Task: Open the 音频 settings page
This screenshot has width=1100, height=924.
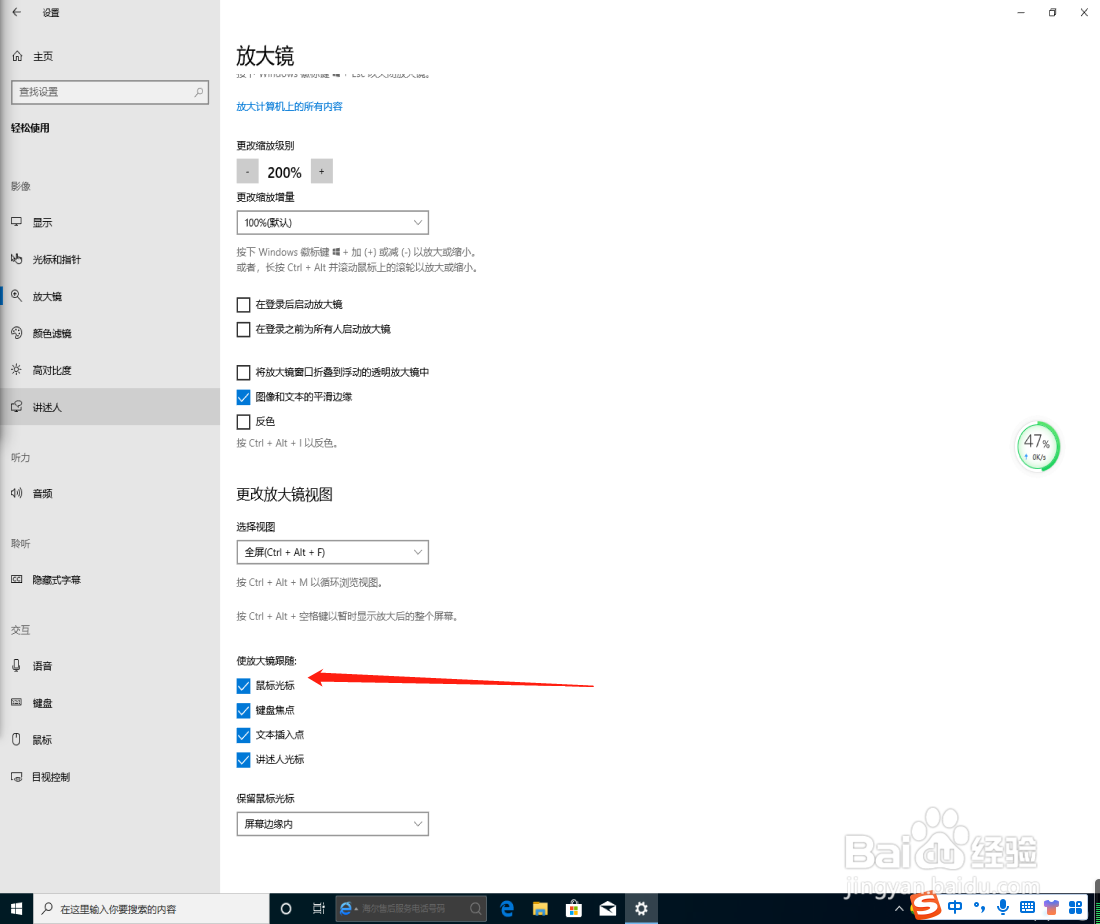Action: coord(110,493)
